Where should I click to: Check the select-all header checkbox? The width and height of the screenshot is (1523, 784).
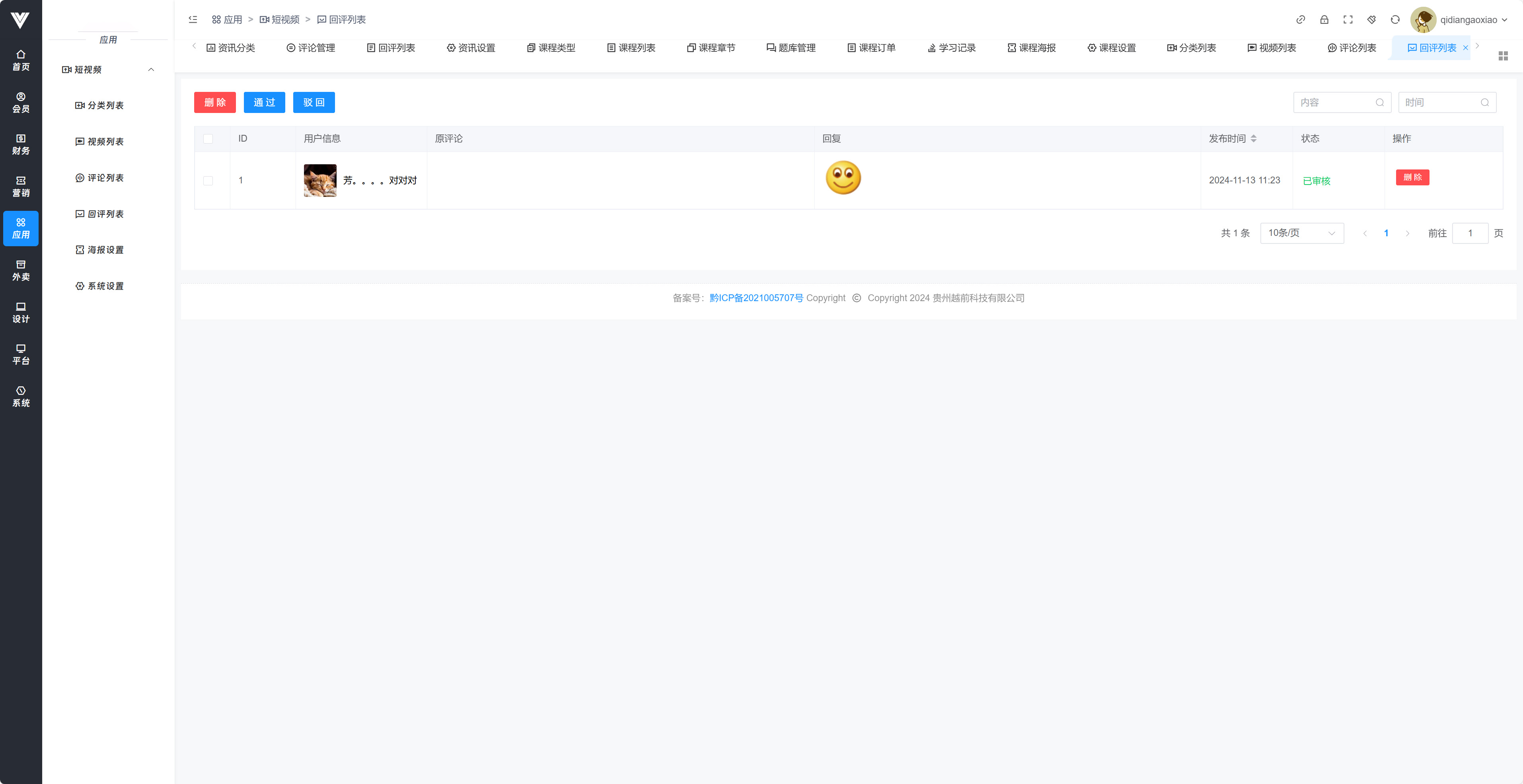[x=208, y=139]
